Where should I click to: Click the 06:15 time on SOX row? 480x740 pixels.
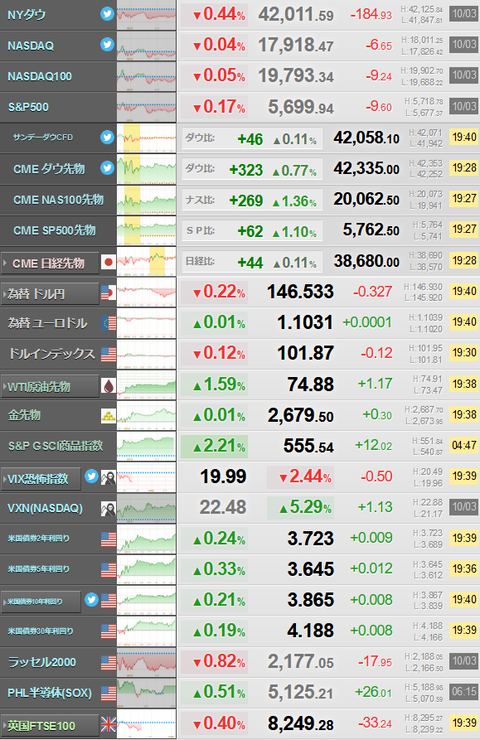tap(463, 692)
